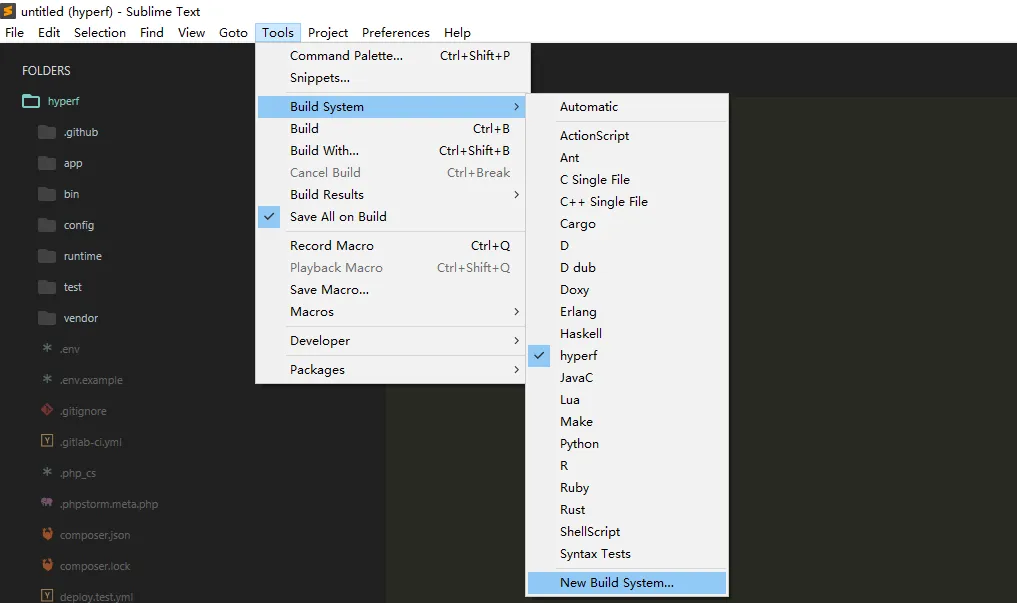The height and width of the screenshot is (603, 1017).
Task: Expand the Build System submenu arrow
Action: tap(516, 106)
